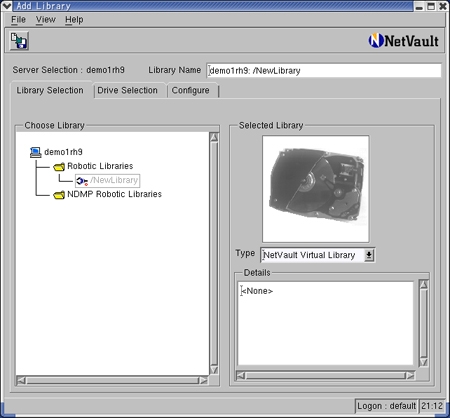Open the Type dropdown arrow
This screenshot has width=450, height=418.
coord(369,255)
